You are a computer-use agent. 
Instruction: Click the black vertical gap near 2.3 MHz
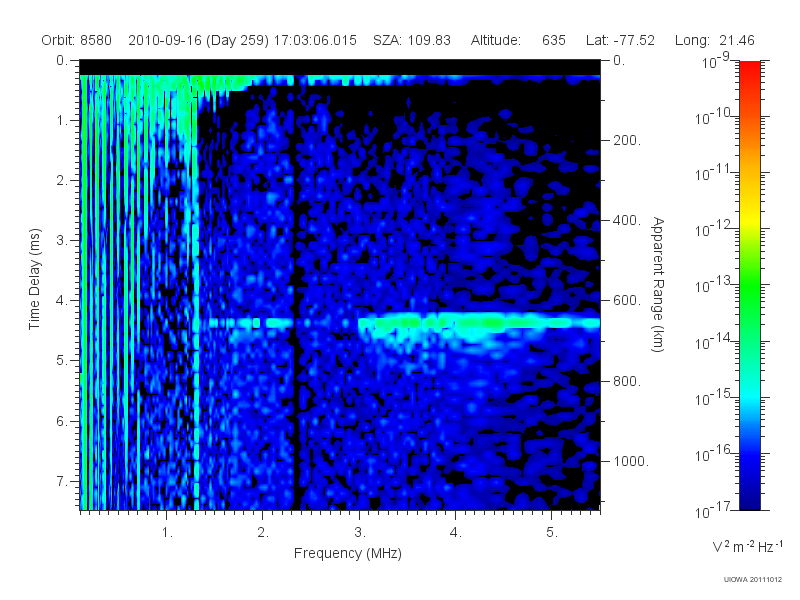(x=295, y=293)
